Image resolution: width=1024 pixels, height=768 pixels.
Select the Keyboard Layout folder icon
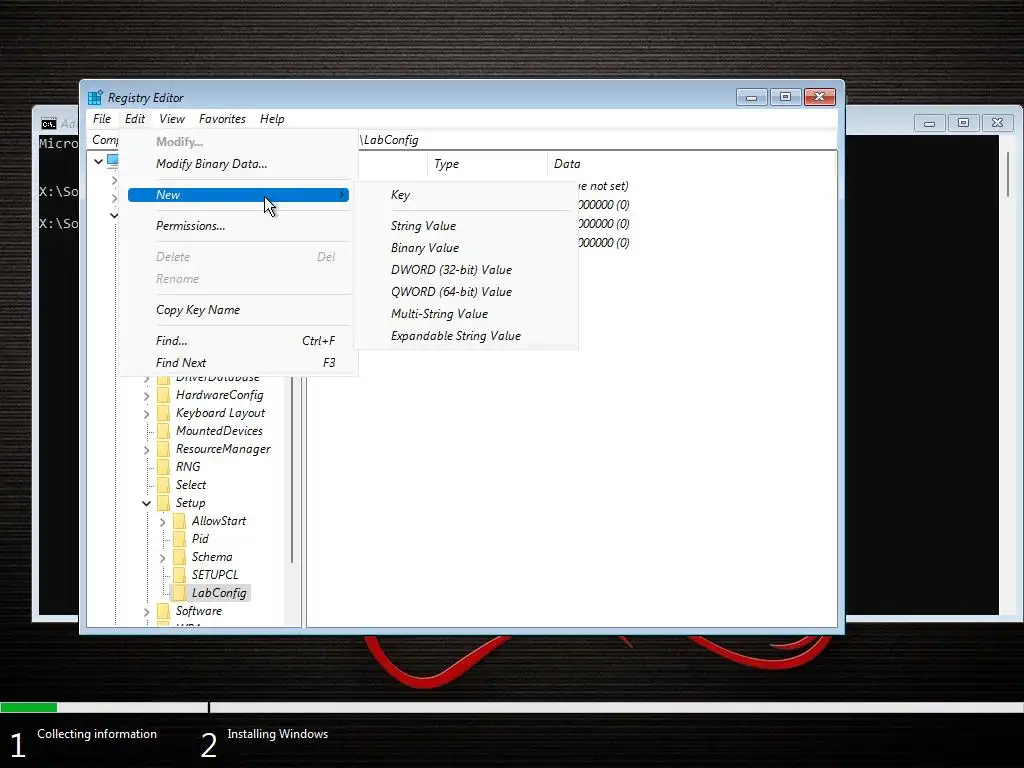[x=163, y=413]
